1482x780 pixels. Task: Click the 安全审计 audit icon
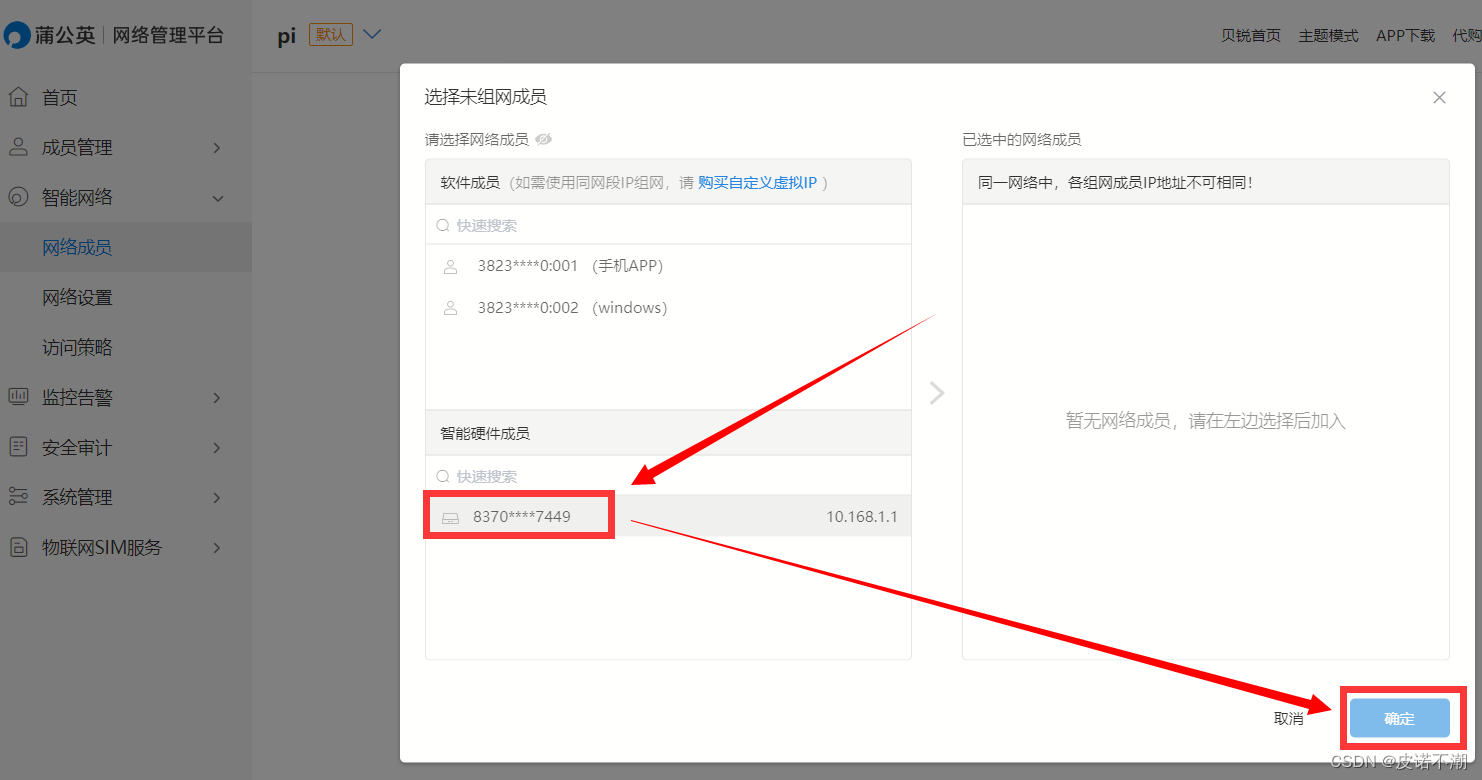(x=18, y=447)
